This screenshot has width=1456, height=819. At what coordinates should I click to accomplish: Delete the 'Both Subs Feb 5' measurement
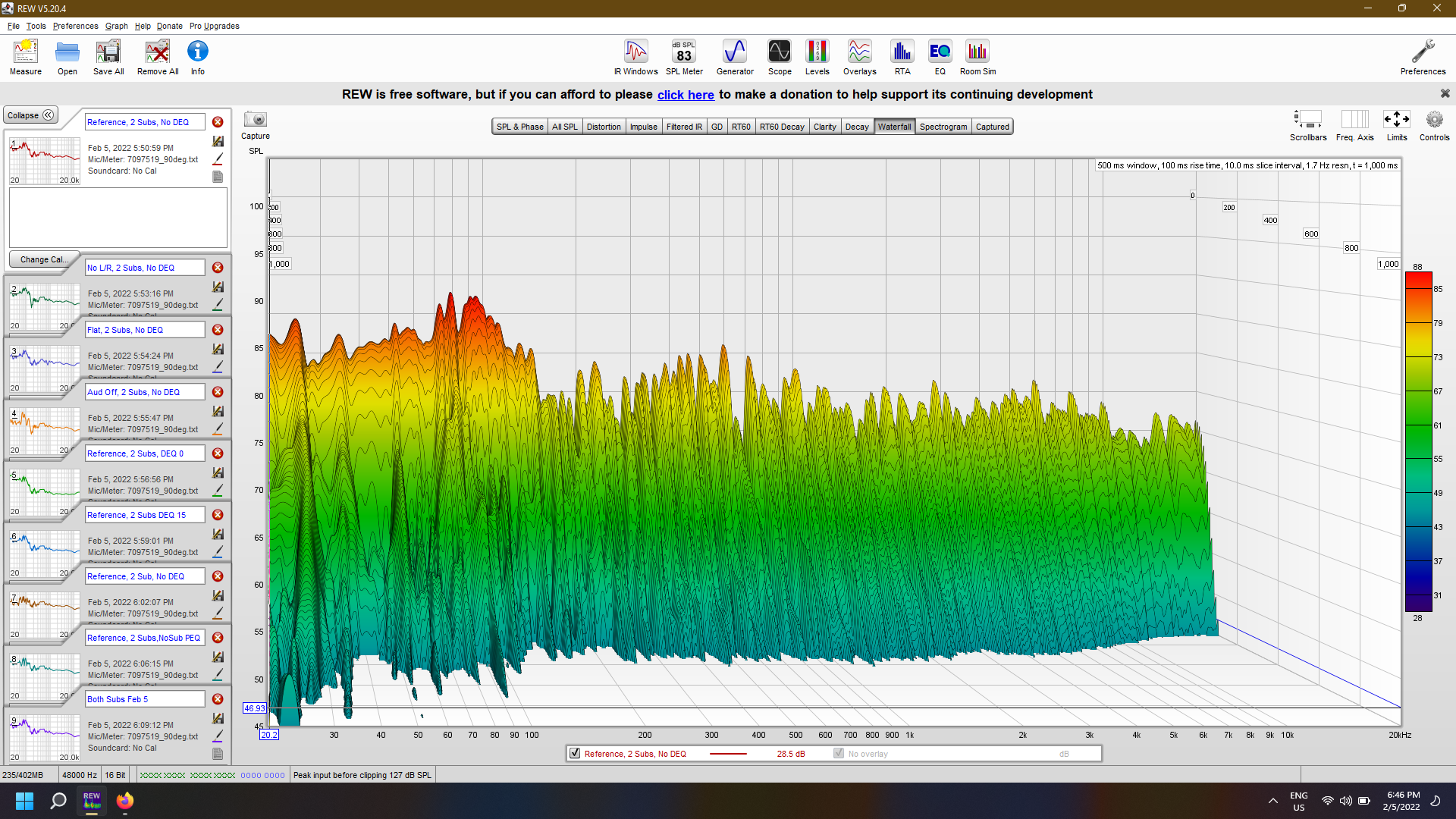pyautogui.click(x=218, y=699)
